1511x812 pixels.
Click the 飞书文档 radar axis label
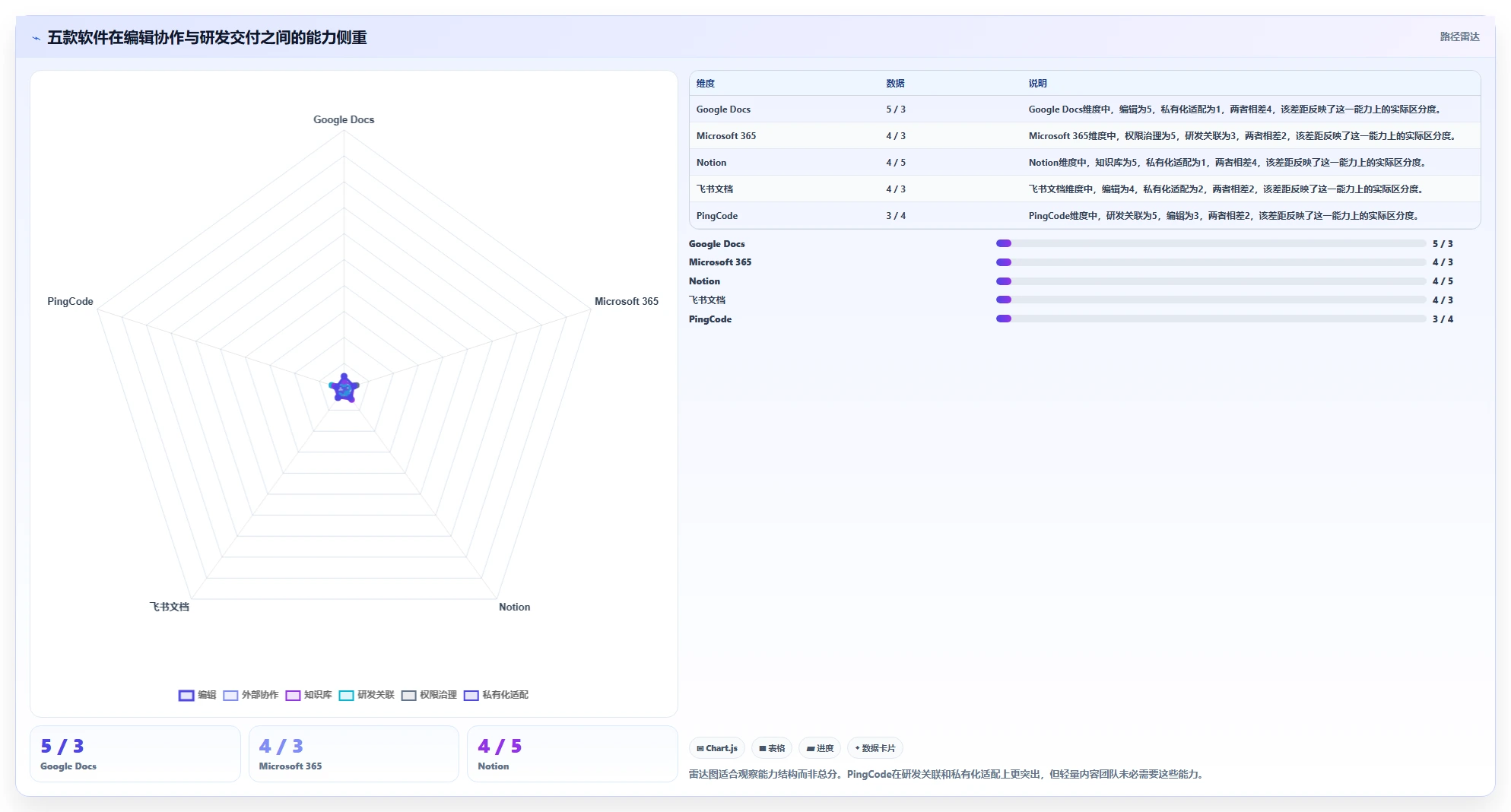click(x=169, y=607)
